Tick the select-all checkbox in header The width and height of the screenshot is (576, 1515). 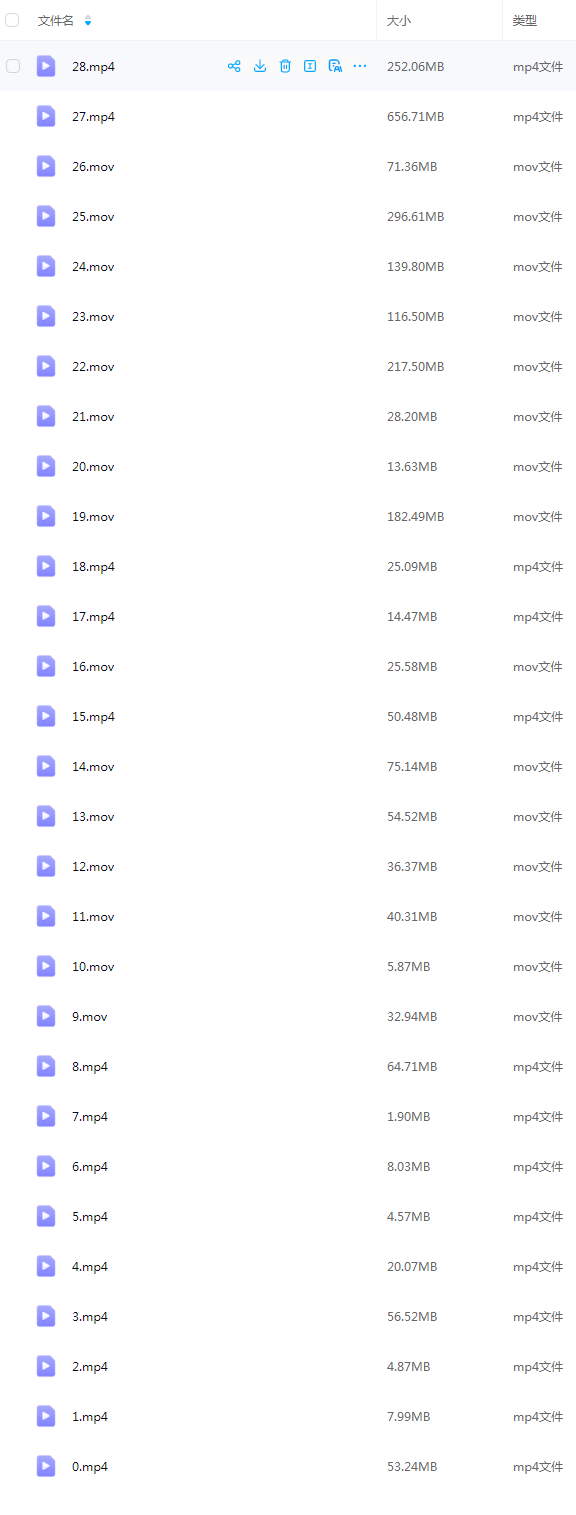tap(13, 20)
